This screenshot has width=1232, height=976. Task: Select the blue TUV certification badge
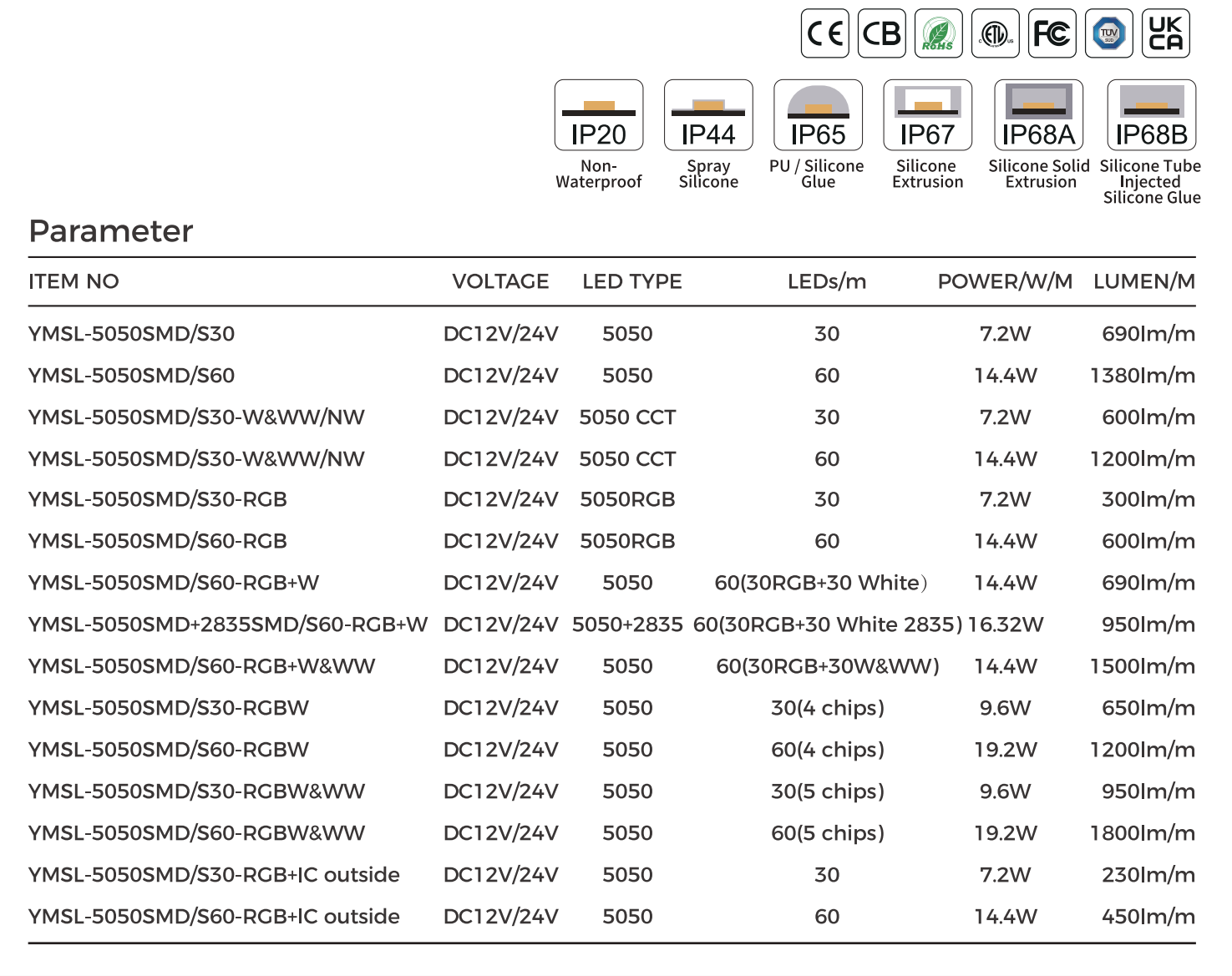click(1108, 33)
